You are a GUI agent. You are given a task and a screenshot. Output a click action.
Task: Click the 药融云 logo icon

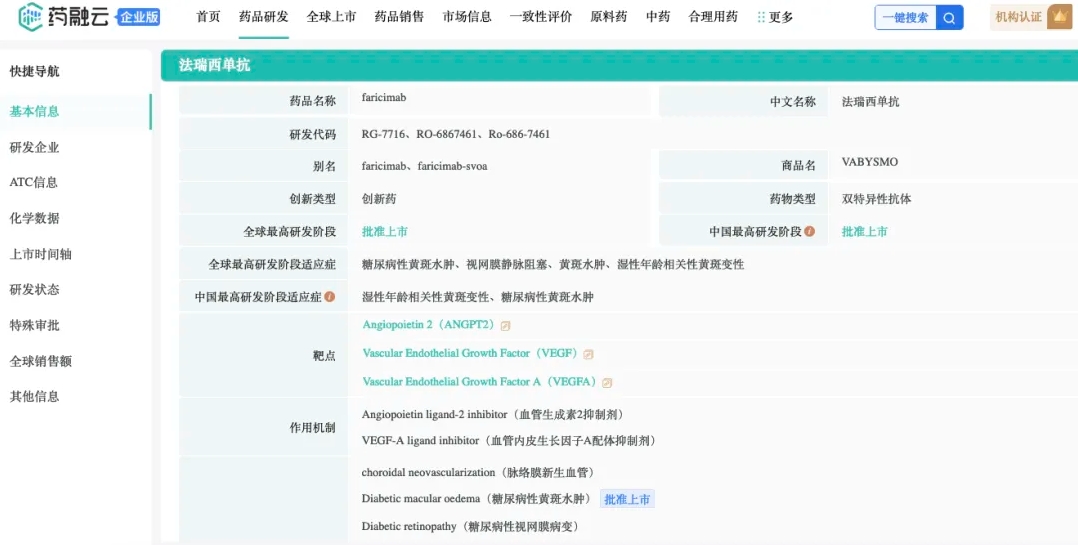[31, 16]
